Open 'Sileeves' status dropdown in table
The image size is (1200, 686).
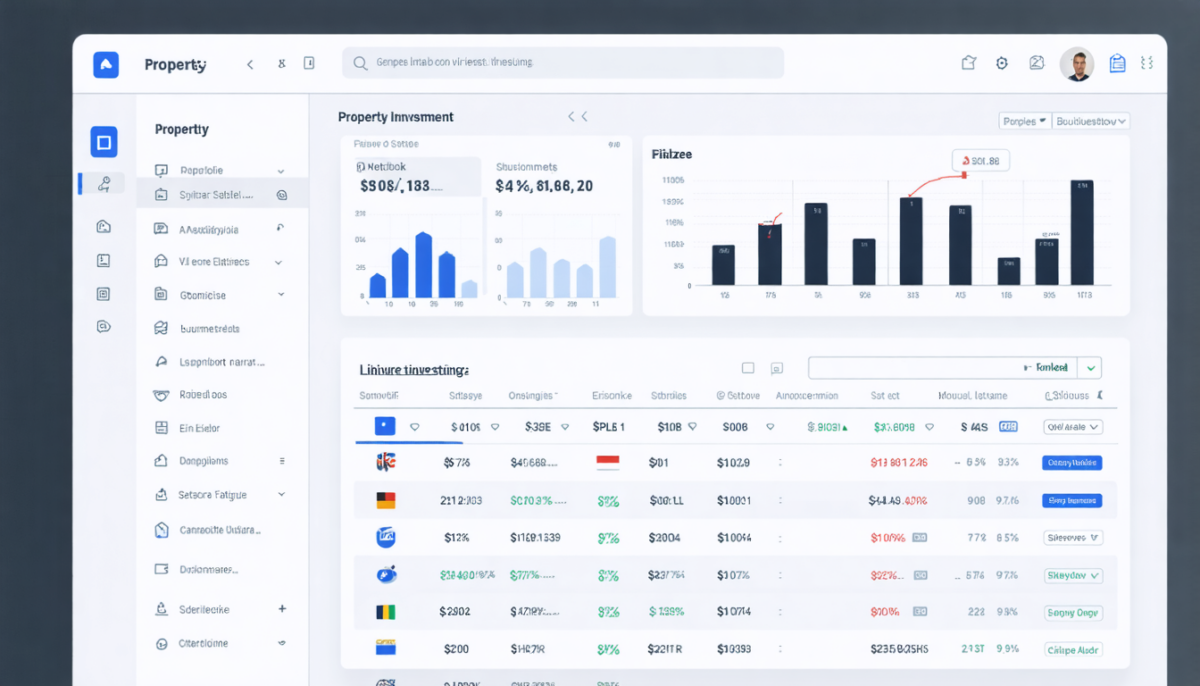click(1072, 538)
